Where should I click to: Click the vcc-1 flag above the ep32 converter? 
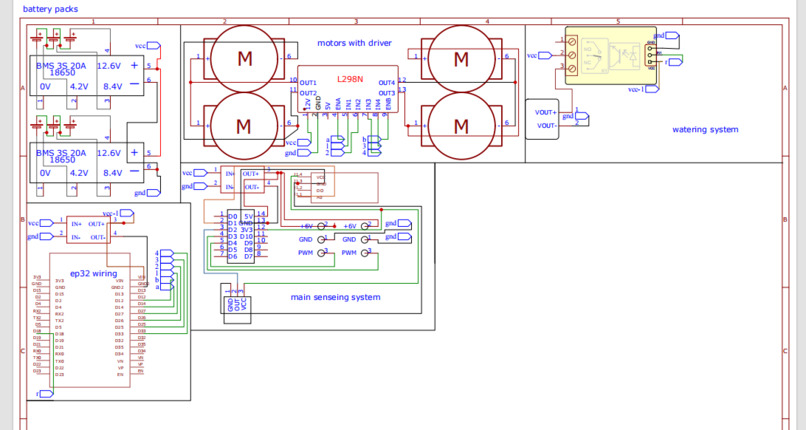click(118, 213)
